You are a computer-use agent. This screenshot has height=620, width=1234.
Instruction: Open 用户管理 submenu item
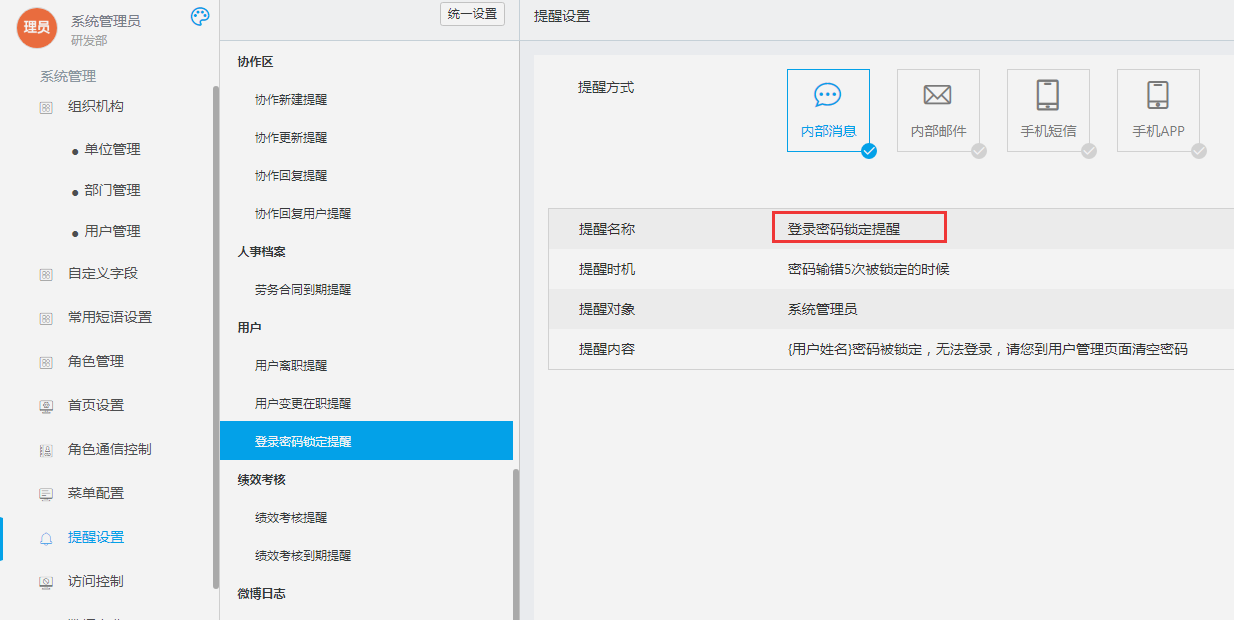(112, 231)
